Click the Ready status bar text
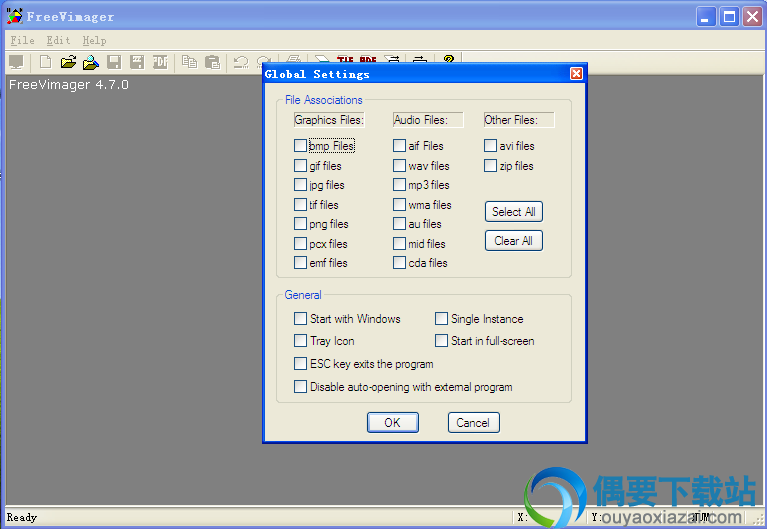The image size is (767, 529). 22,517
